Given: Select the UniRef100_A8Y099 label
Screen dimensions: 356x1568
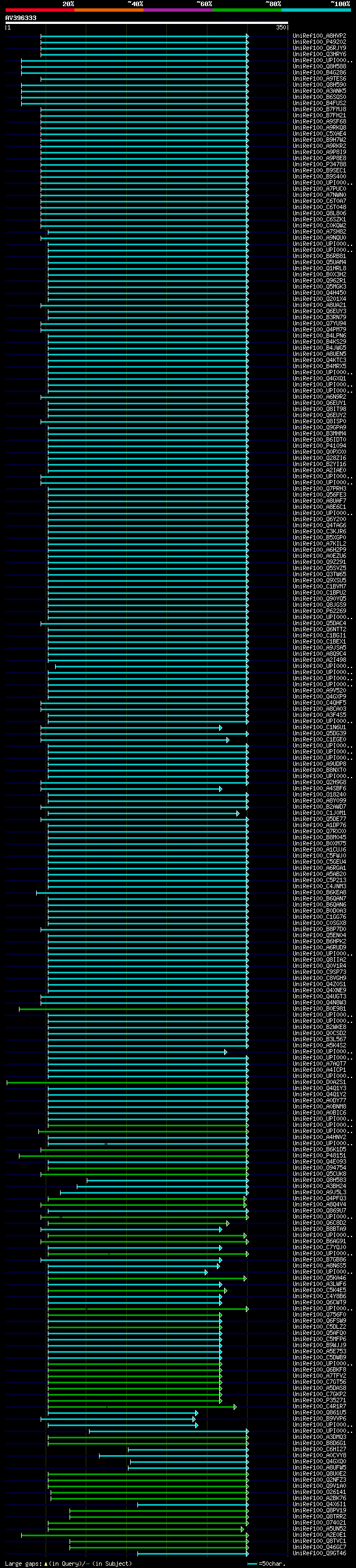Looking at the screenshot, I should pyautogui.click(x=319, y=800).
